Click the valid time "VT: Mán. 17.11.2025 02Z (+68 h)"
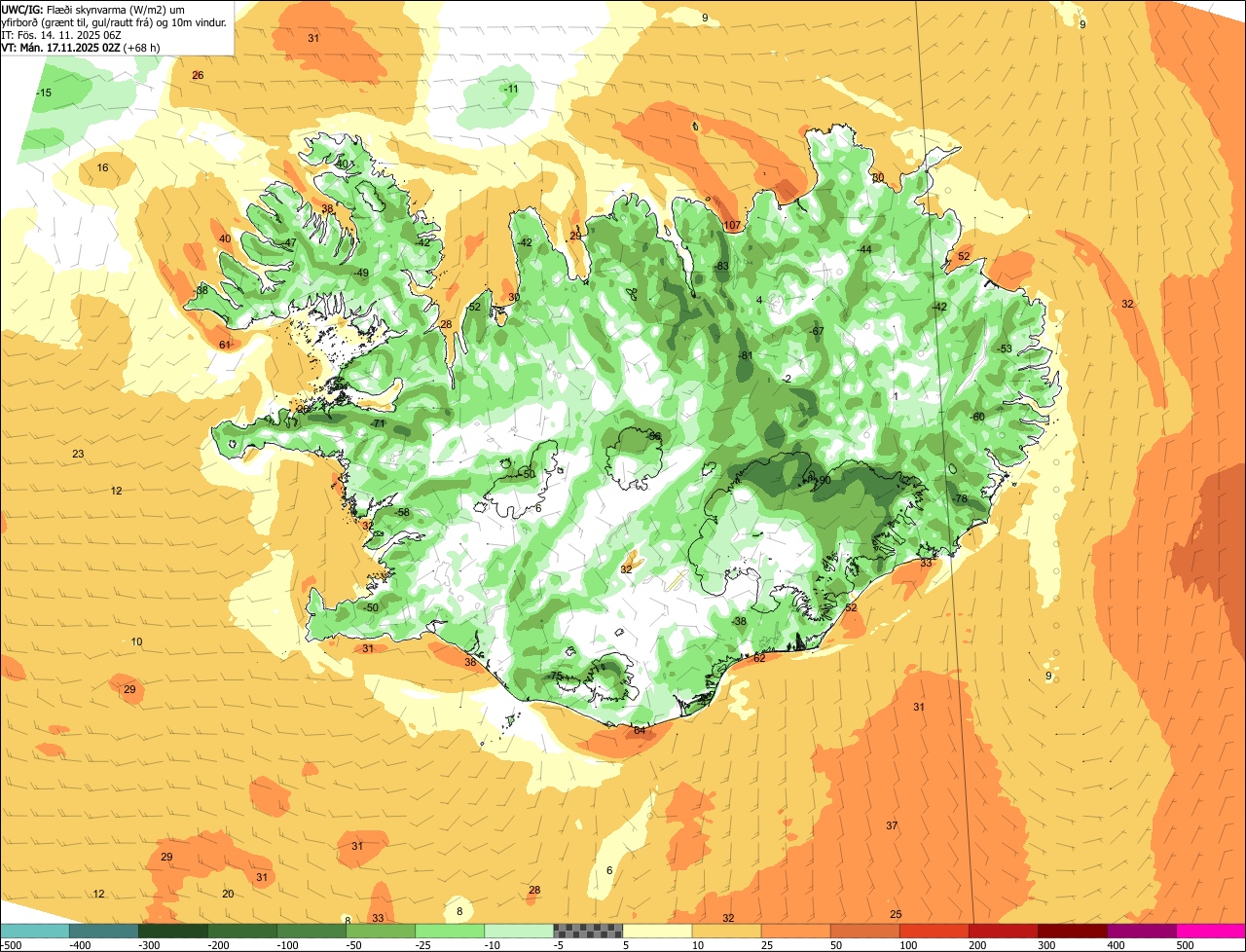 coord(81,47)
